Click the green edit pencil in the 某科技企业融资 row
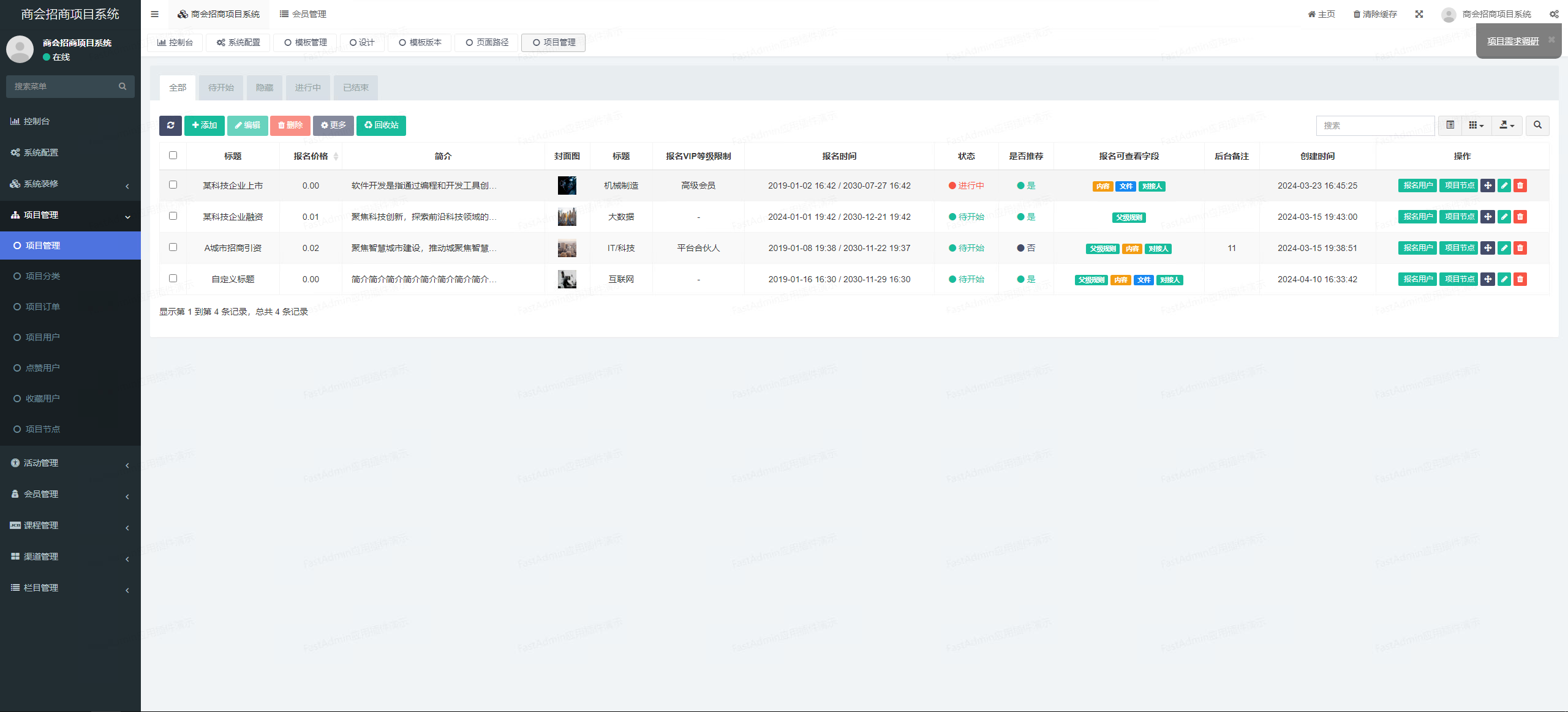1568x712 pixels. tap(1504, 217)
